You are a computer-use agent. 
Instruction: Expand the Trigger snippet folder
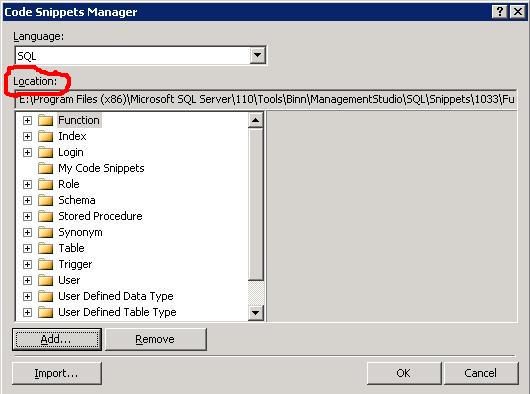tap(27, 264)
